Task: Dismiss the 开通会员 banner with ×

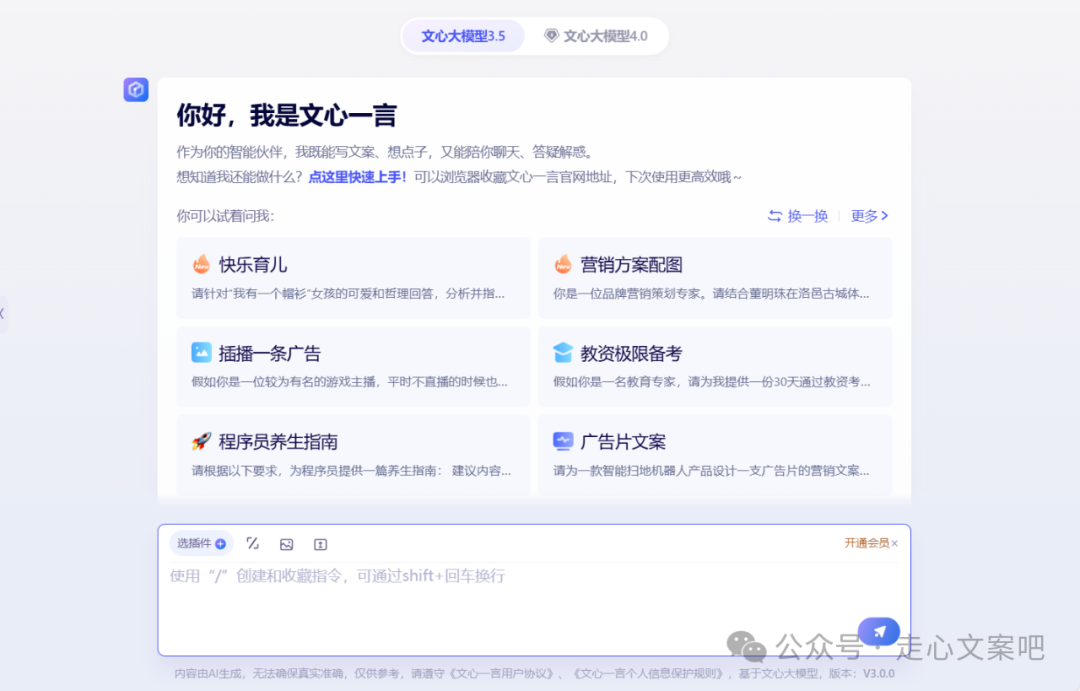Action: tap(895, 543)
